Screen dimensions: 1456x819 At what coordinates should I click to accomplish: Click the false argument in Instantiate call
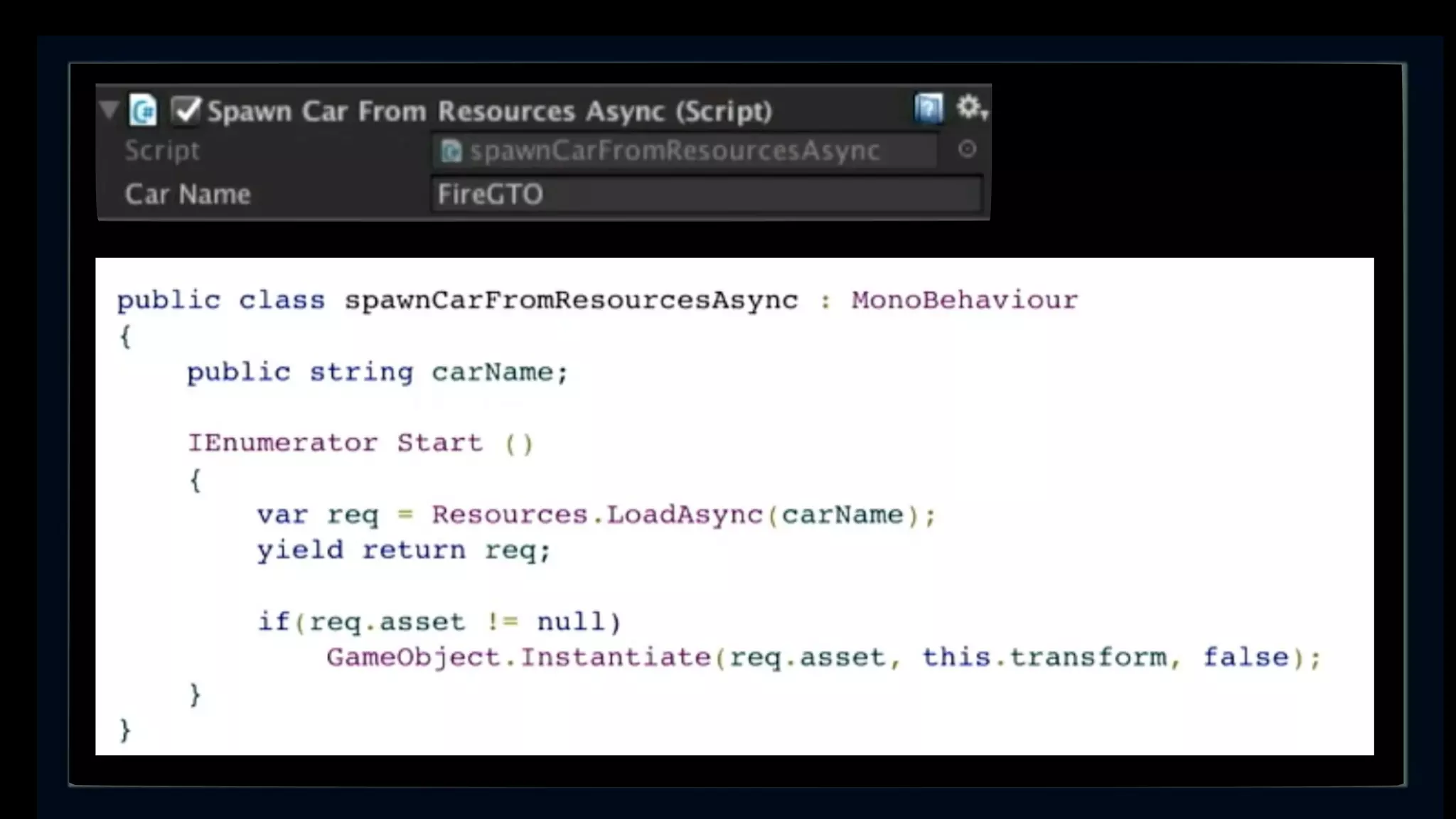(1246, 658)
